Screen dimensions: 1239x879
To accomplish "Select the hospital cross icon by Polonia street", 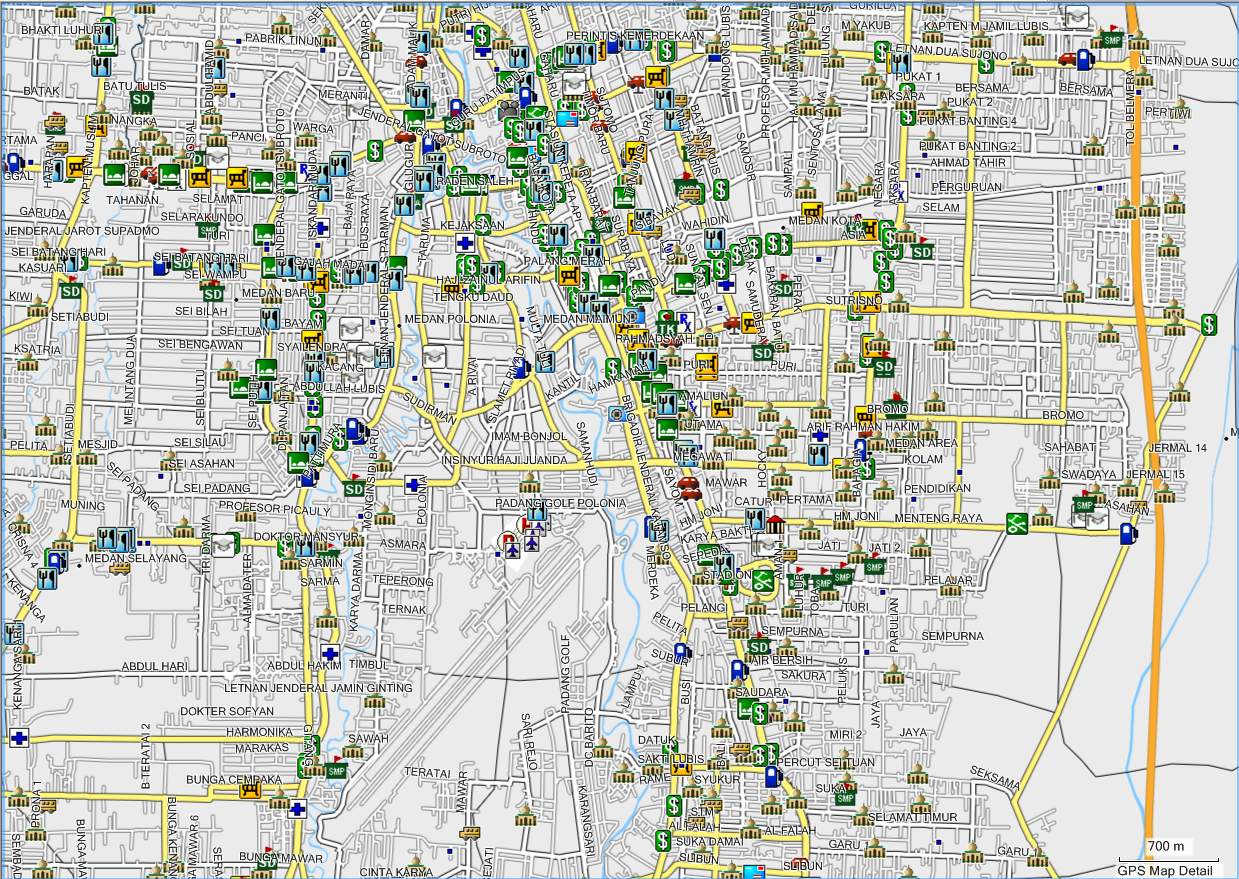I will [x=413, y=485].
